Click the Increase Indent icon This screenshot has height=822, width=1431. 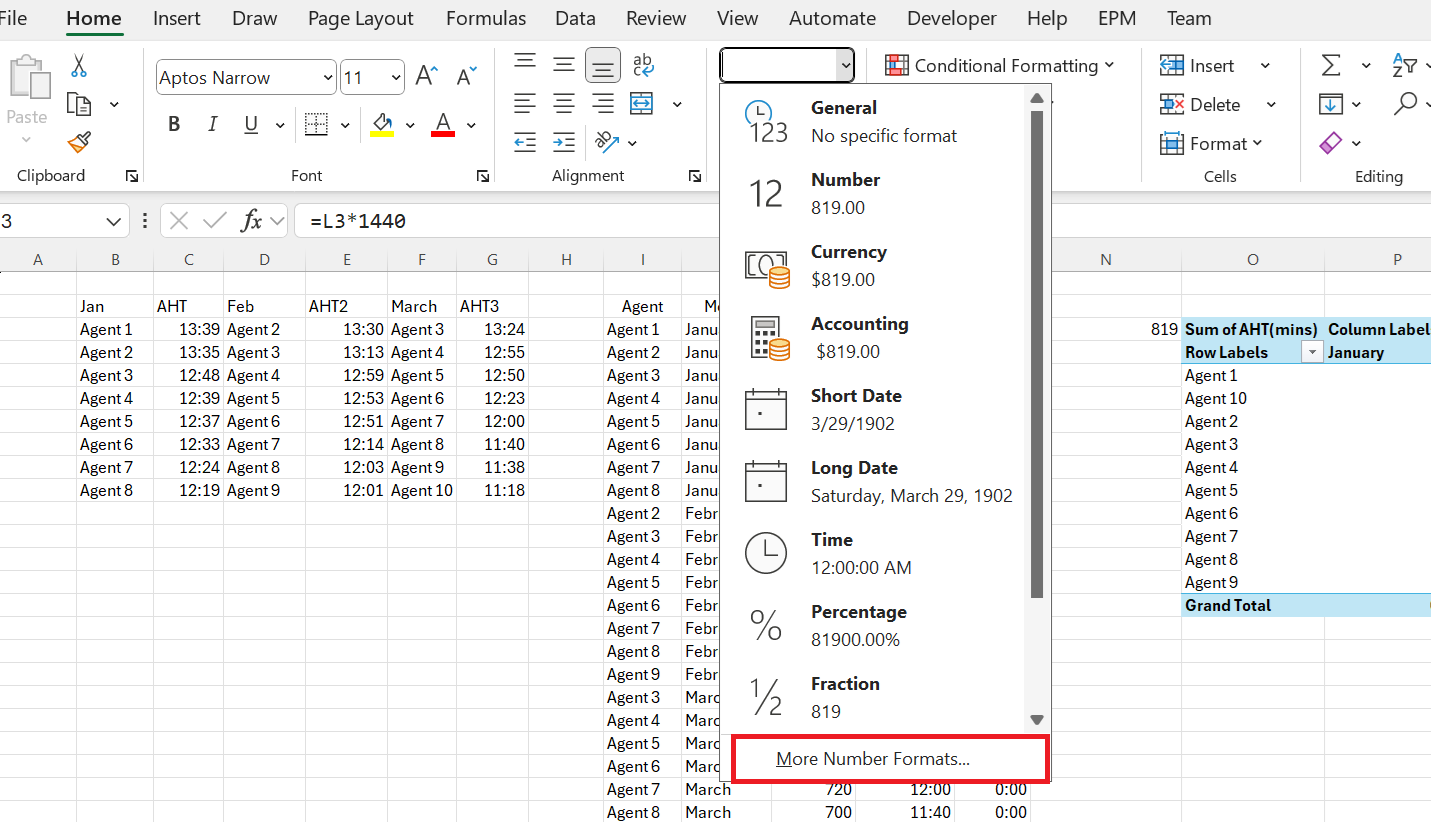click(x=564, y=141)
